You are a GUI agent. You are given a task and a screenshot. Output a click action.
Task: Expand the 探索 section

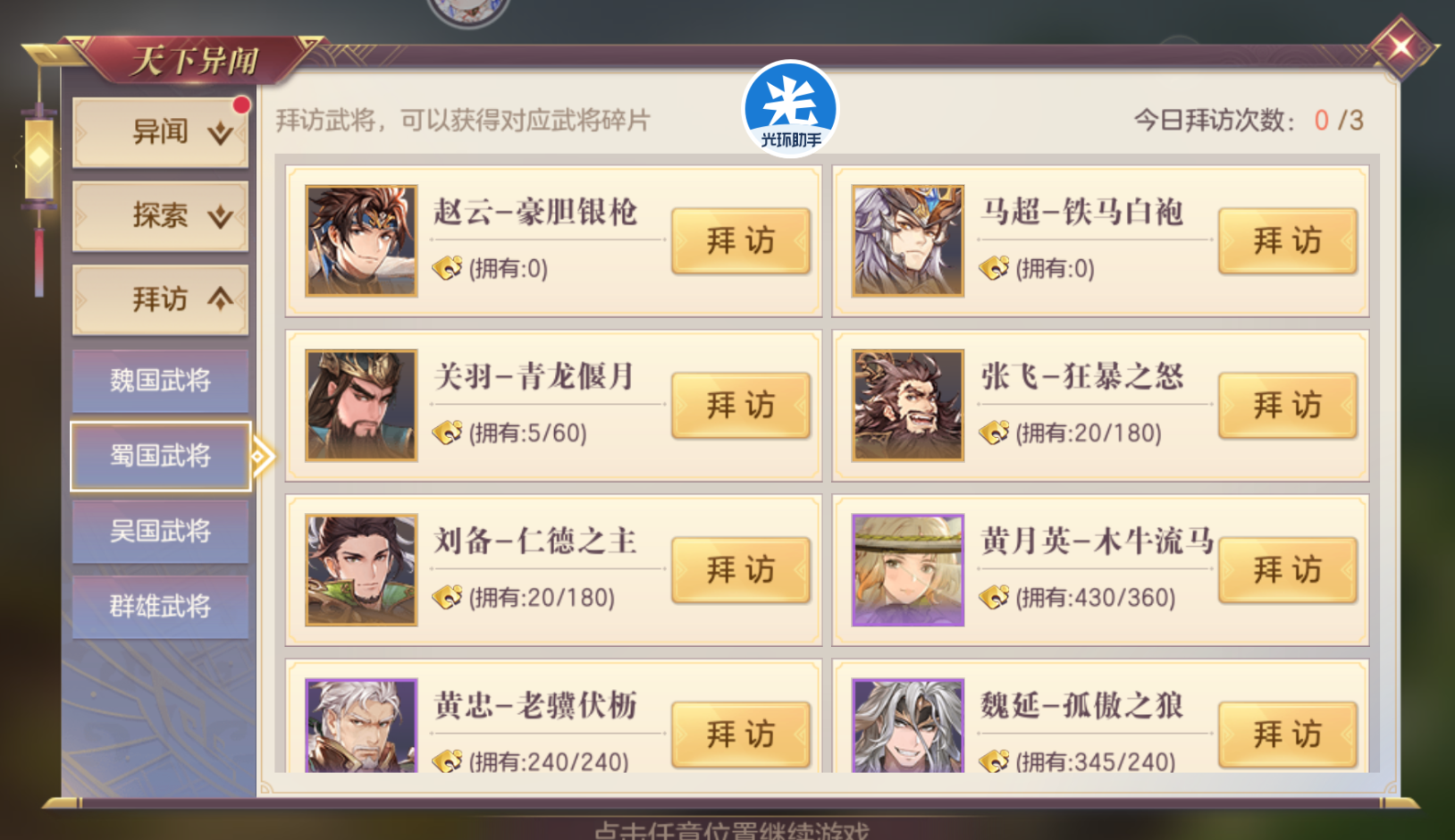click(160, 215)
